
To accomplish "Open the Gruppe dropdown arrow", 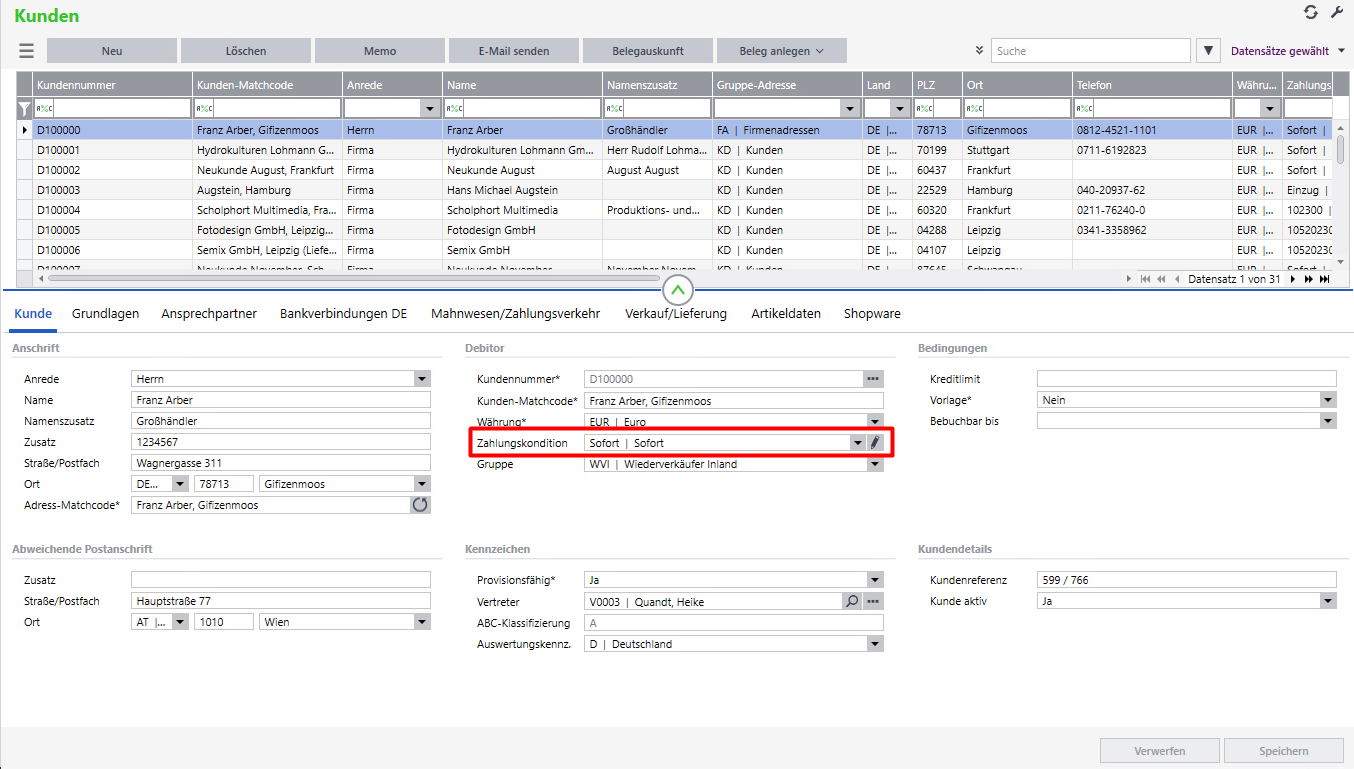I will [x=875, y=464].
